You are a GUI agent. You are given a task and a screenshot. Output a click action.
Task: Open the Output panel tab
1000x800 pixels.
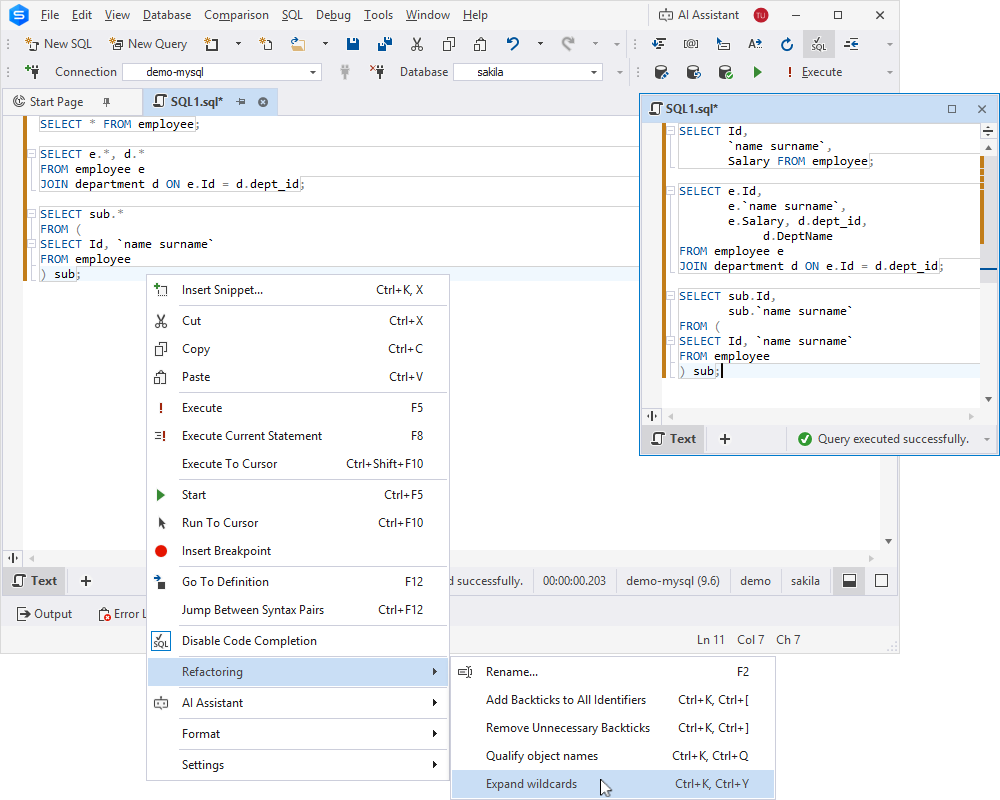click(44, 614)
